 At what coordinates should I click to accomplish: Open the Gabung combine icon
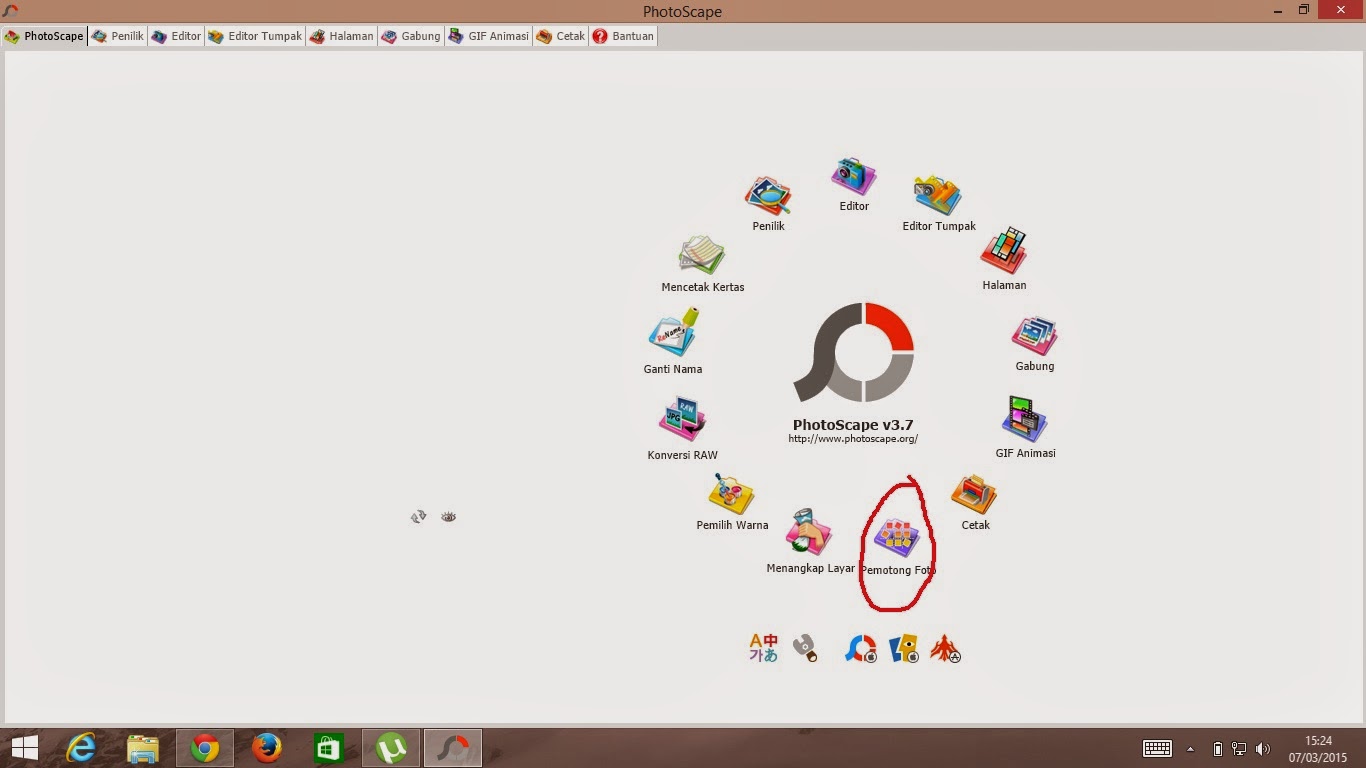coord(1034,336)
